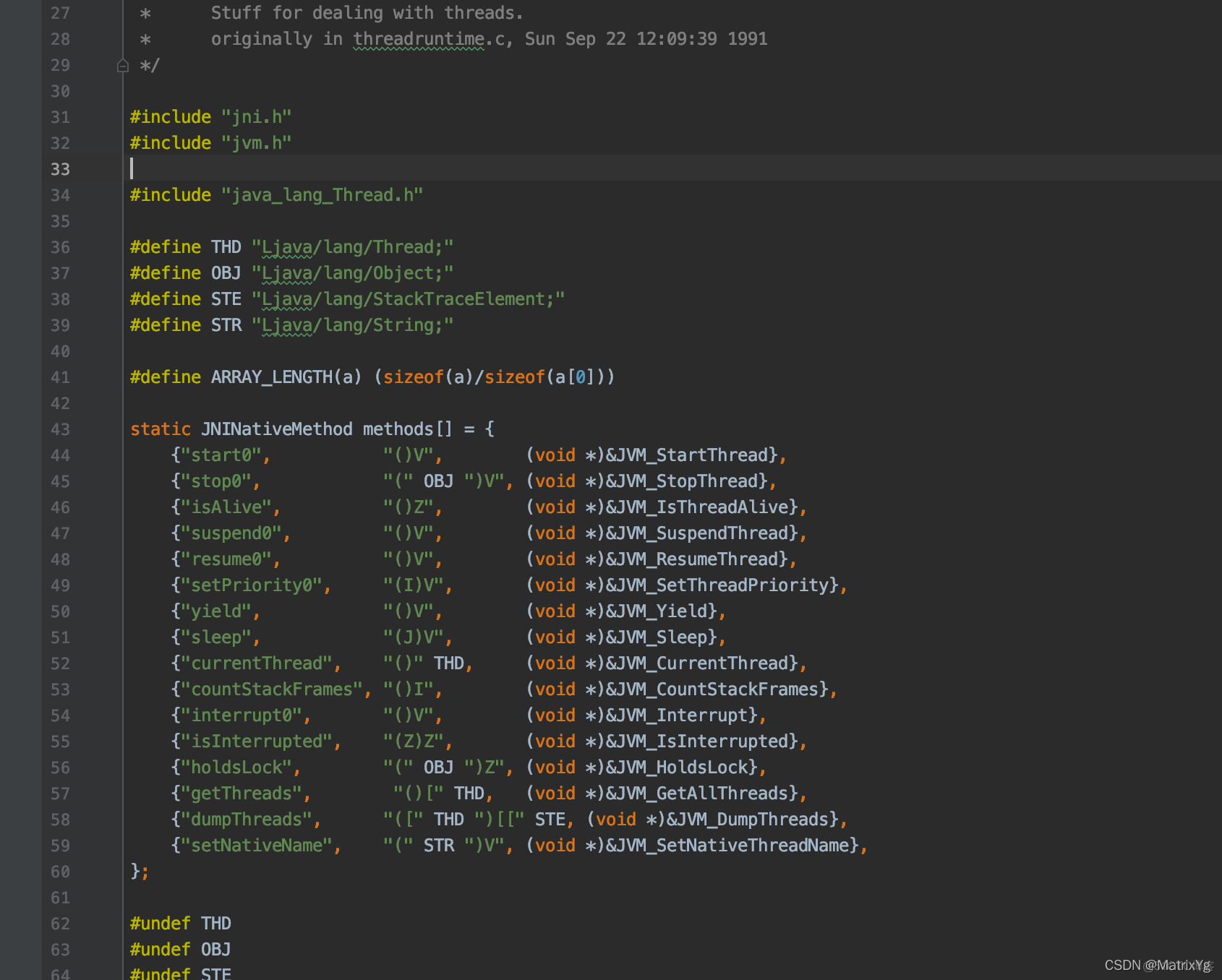Click line number 33 in the gutter
The image size is (1222, 980).
(x=60, y=169)
